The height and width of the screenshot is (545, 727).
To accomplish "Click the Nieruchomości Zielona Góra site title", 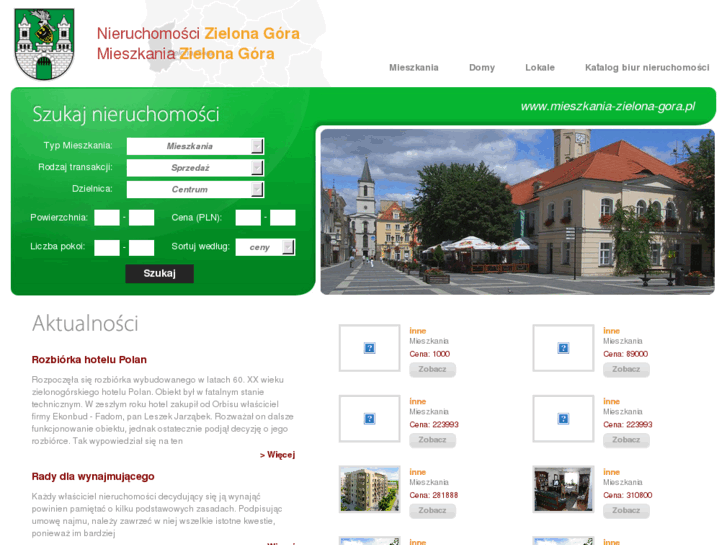I will (x=198, y=33).
